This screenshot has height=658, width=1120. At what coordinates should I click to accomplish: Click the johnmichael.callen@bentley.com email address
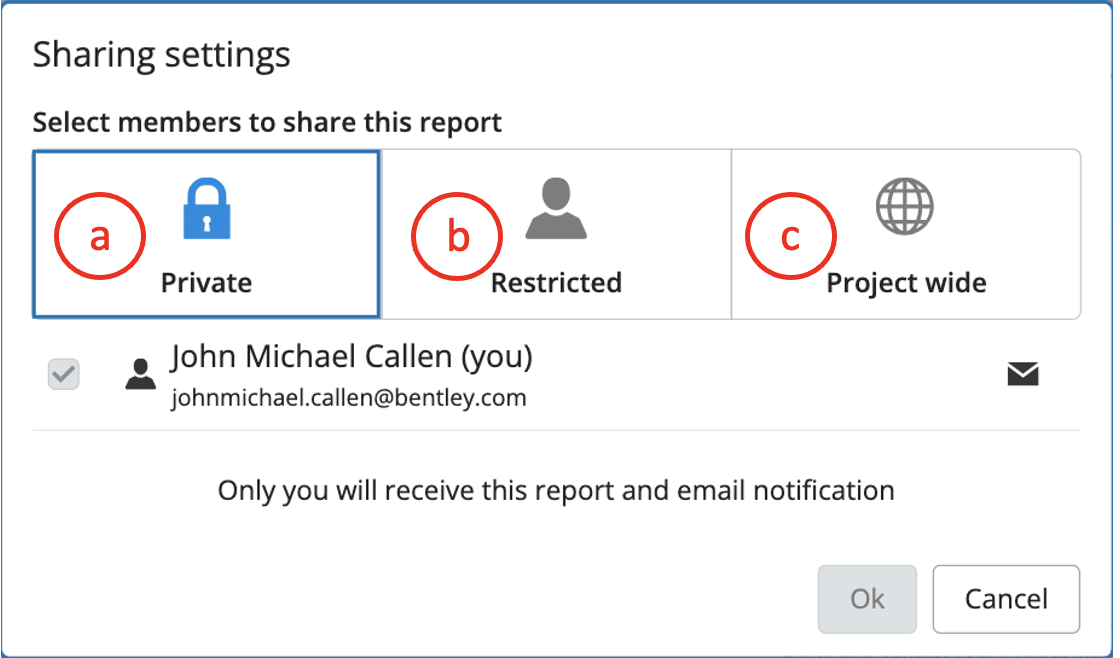pos(348,398)
